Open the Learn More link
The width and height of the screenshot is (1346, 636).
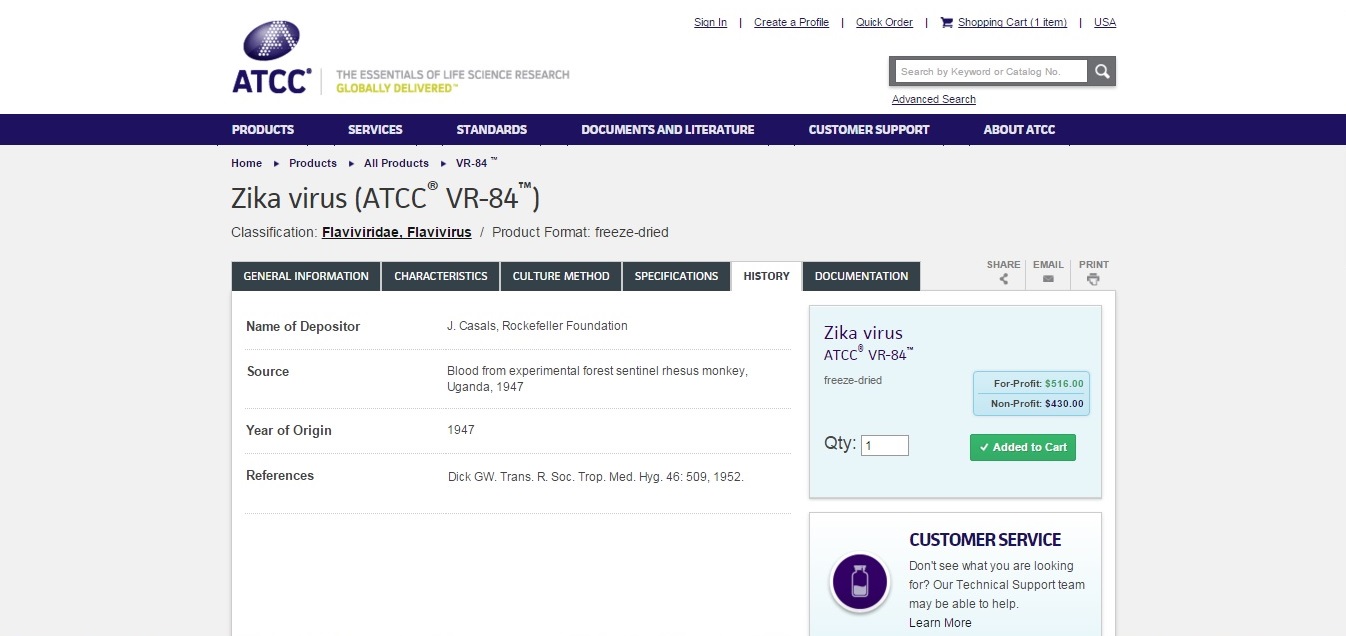click(x=940, y=623)
